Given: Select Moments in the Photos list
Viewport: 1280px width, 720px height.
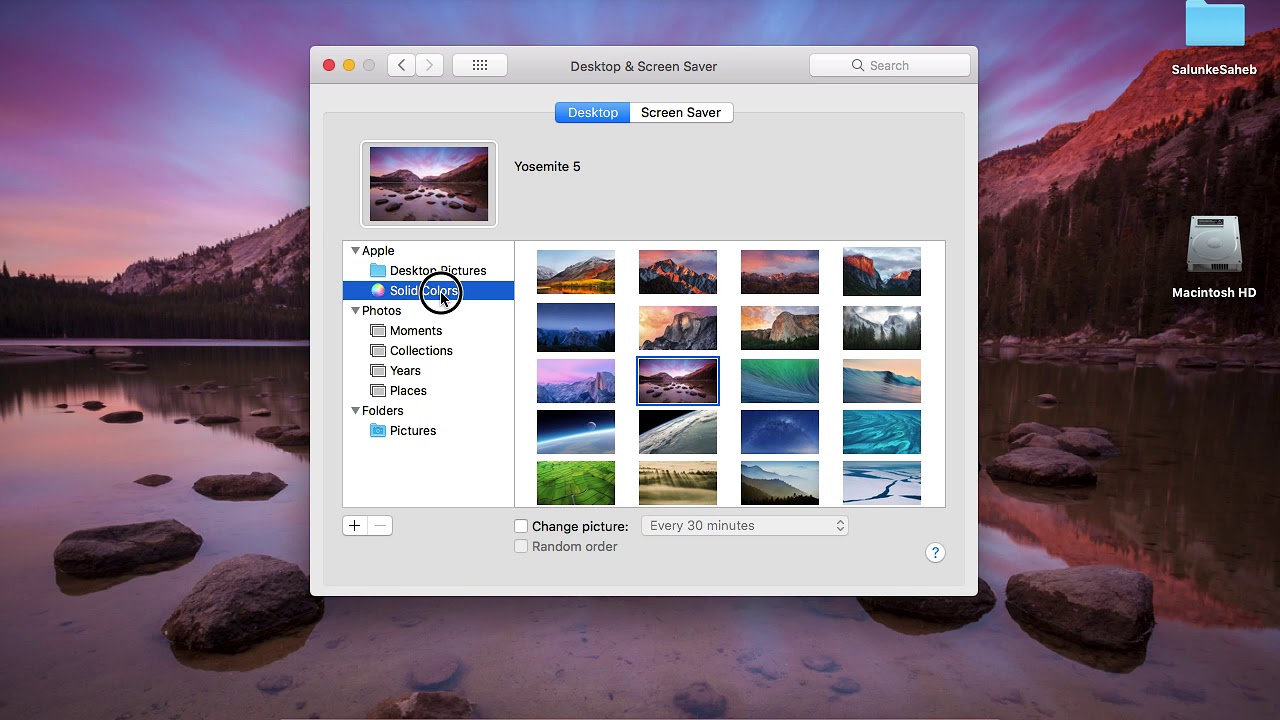Looking at the screenshot, I should [415, 331].
